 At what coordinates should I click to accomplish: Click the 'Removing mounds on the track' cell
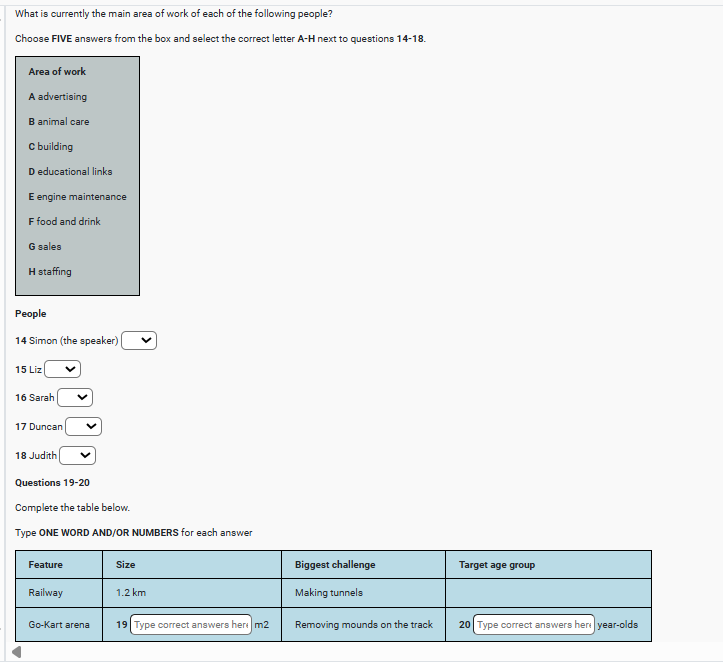(x=364, y=625)
